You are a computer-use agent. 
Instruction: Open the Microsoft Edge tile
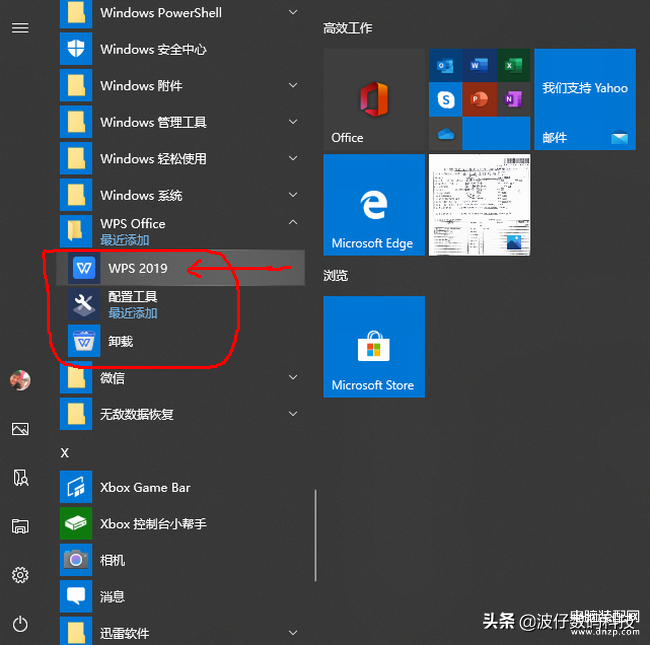(x=374, y=205)
